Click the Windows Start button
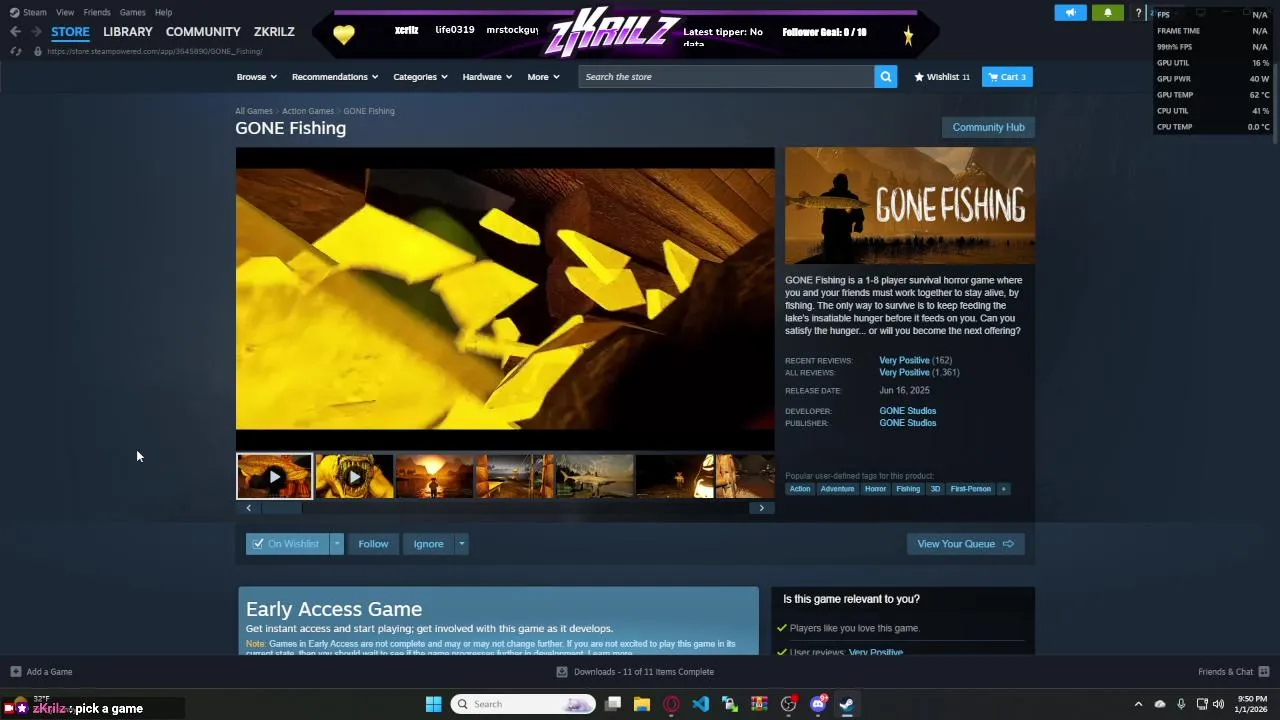The image size is (1280, 720). coord(433,704)
